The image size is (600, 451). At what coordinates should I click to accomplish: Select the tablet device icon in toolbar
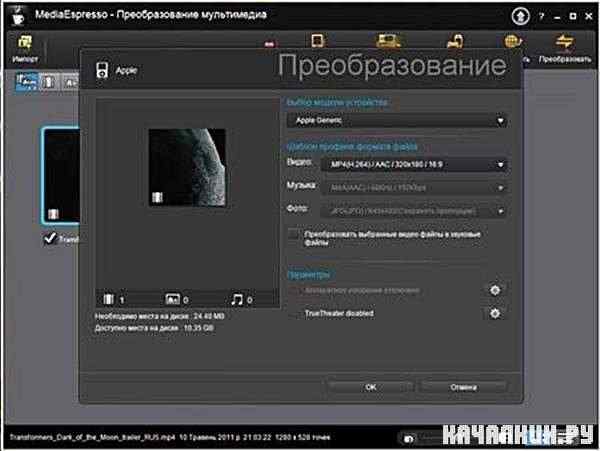tap(318, 40)
